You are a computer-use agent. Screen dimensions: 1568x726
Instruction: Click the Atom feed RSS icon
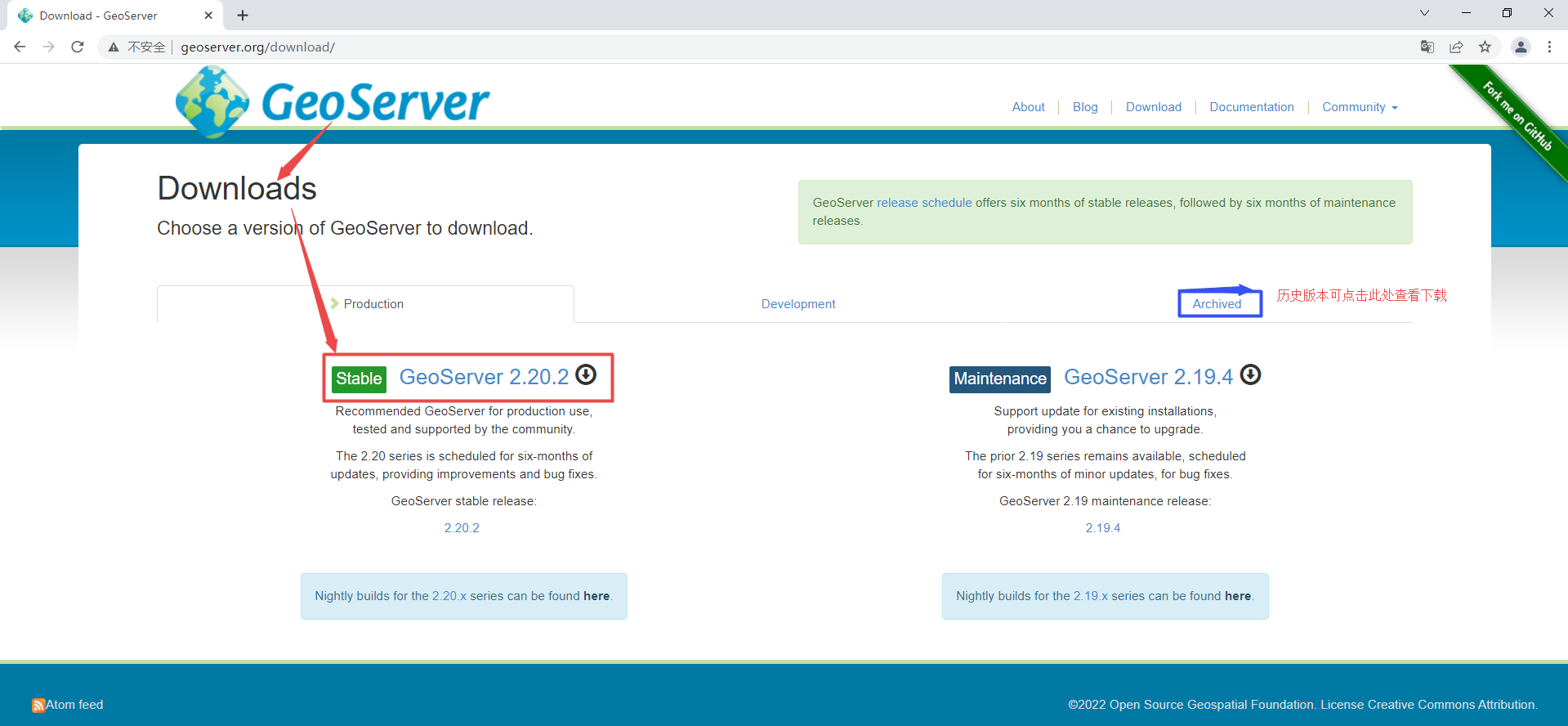point(38,705)
